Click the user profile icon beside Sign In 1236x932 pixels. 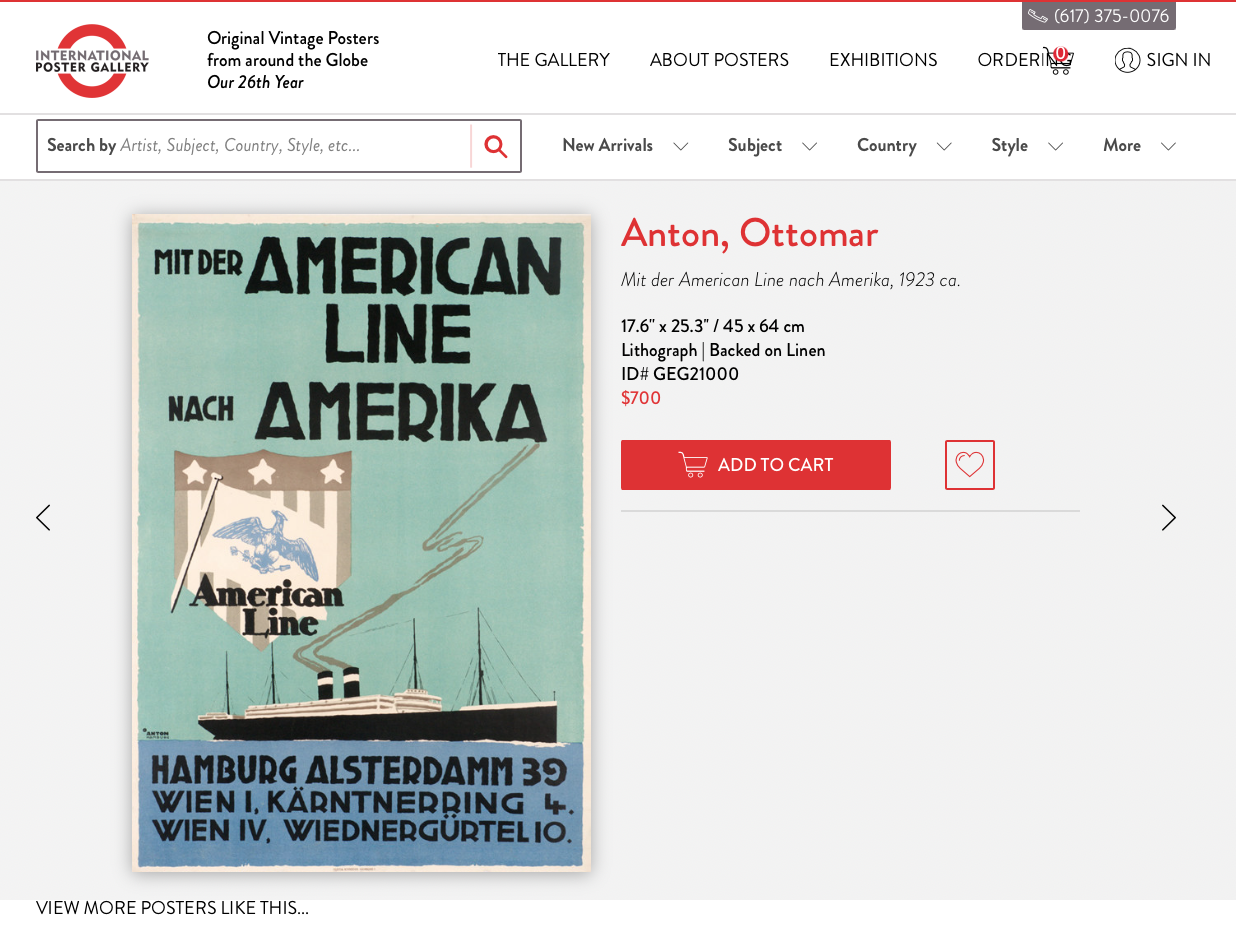point(1127,60)
